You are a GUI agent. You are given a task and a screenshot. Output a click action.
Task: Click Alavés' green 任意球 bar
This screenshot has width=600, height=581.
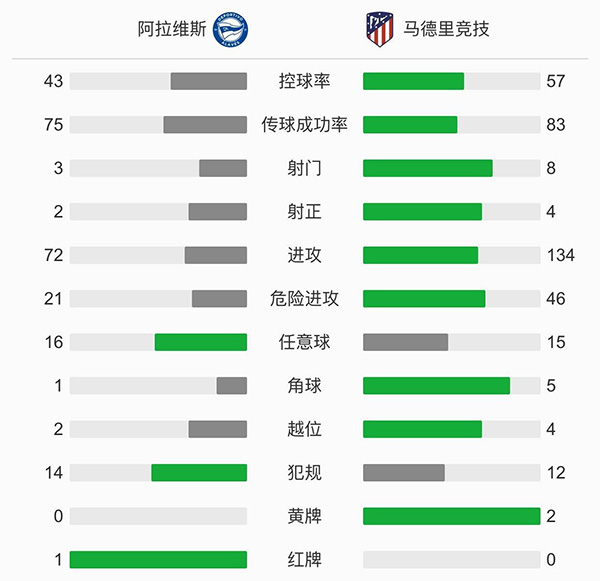tap(200, 342)
